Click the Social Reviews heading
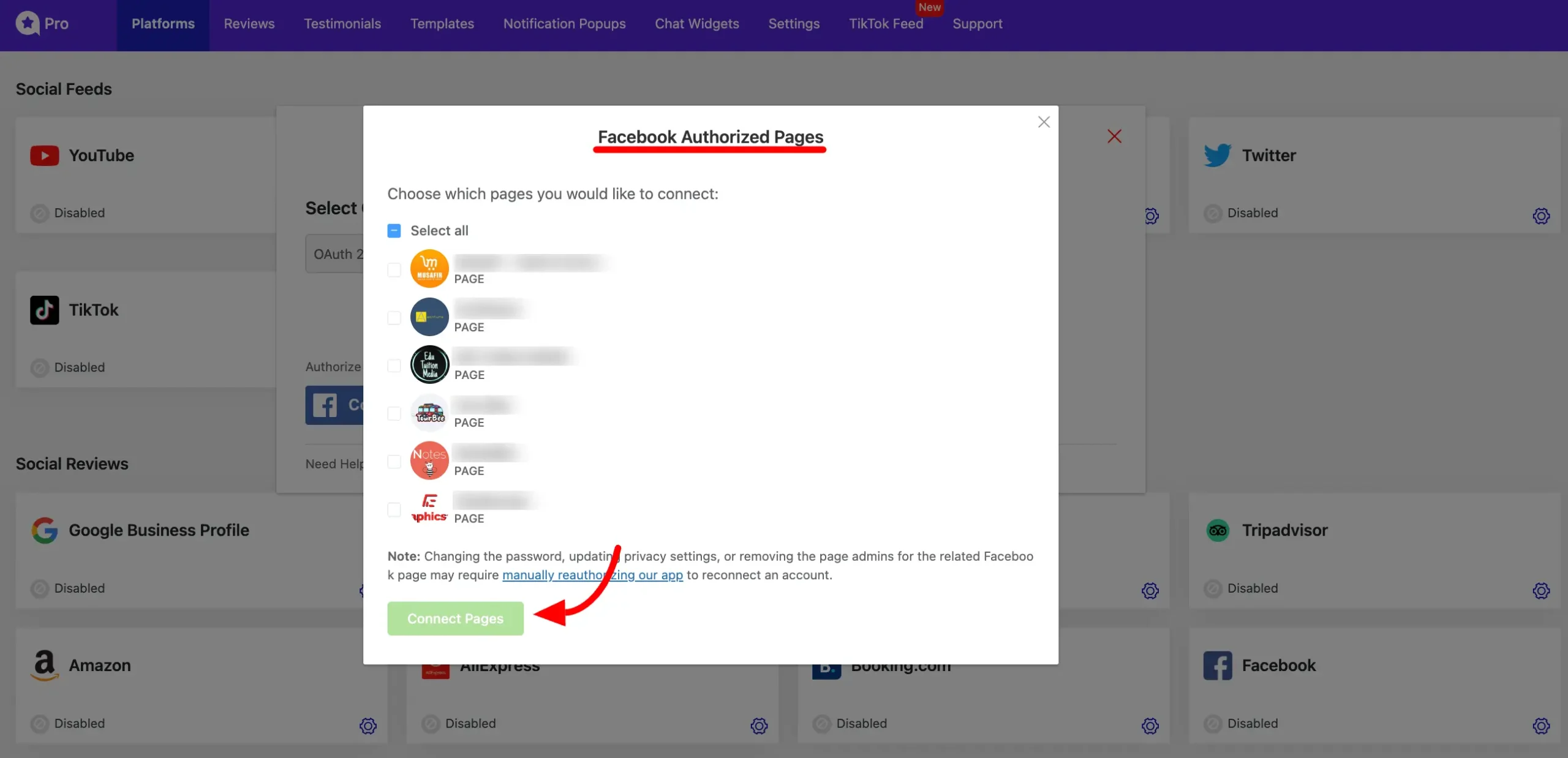The width and height of the screenshot is (1568, 758). [x=72, y=464]
